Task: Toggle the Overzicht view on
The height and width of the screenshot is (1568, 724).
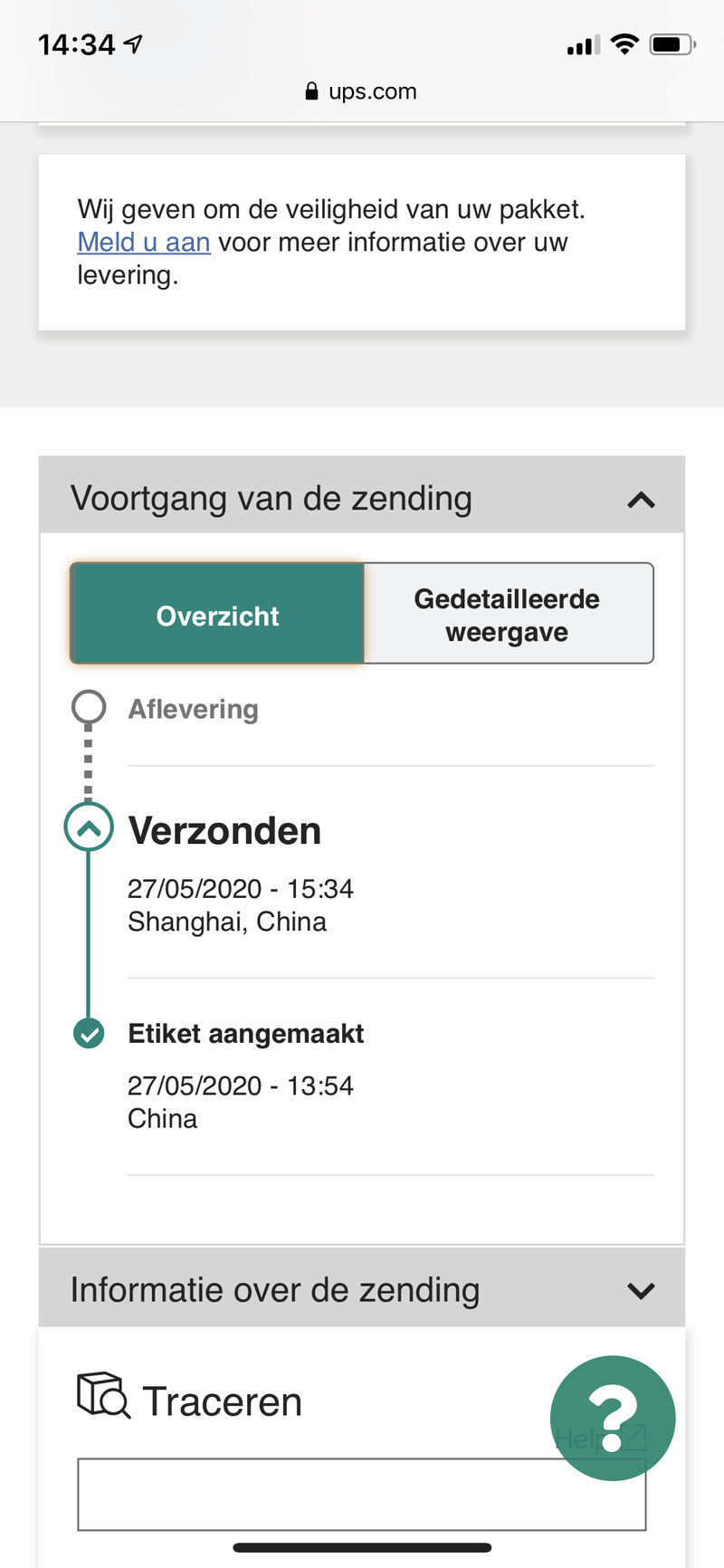Action: (217, 614)
